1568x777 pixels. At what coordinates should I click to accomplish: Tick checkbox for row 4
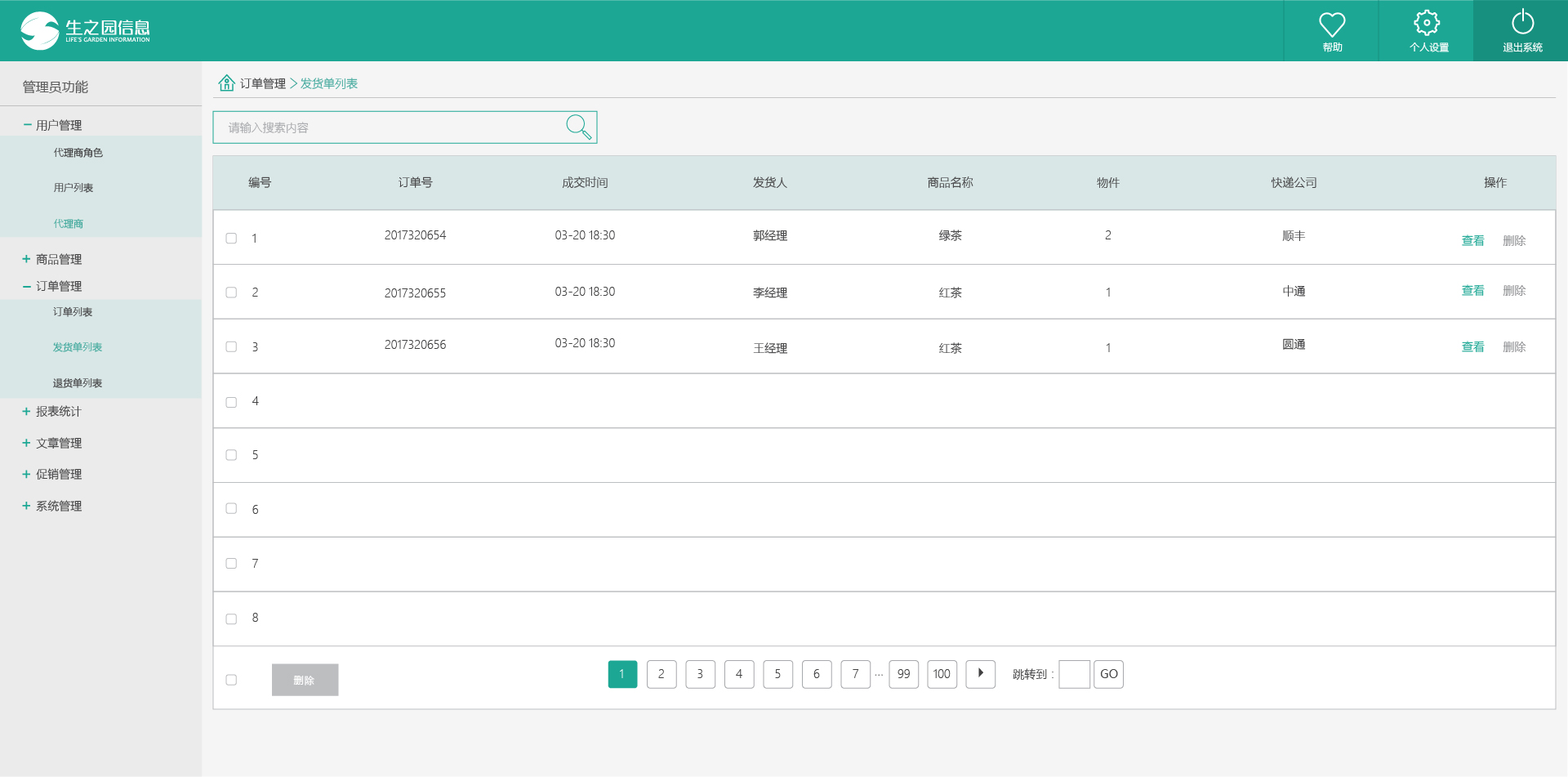tap(231, 402)
